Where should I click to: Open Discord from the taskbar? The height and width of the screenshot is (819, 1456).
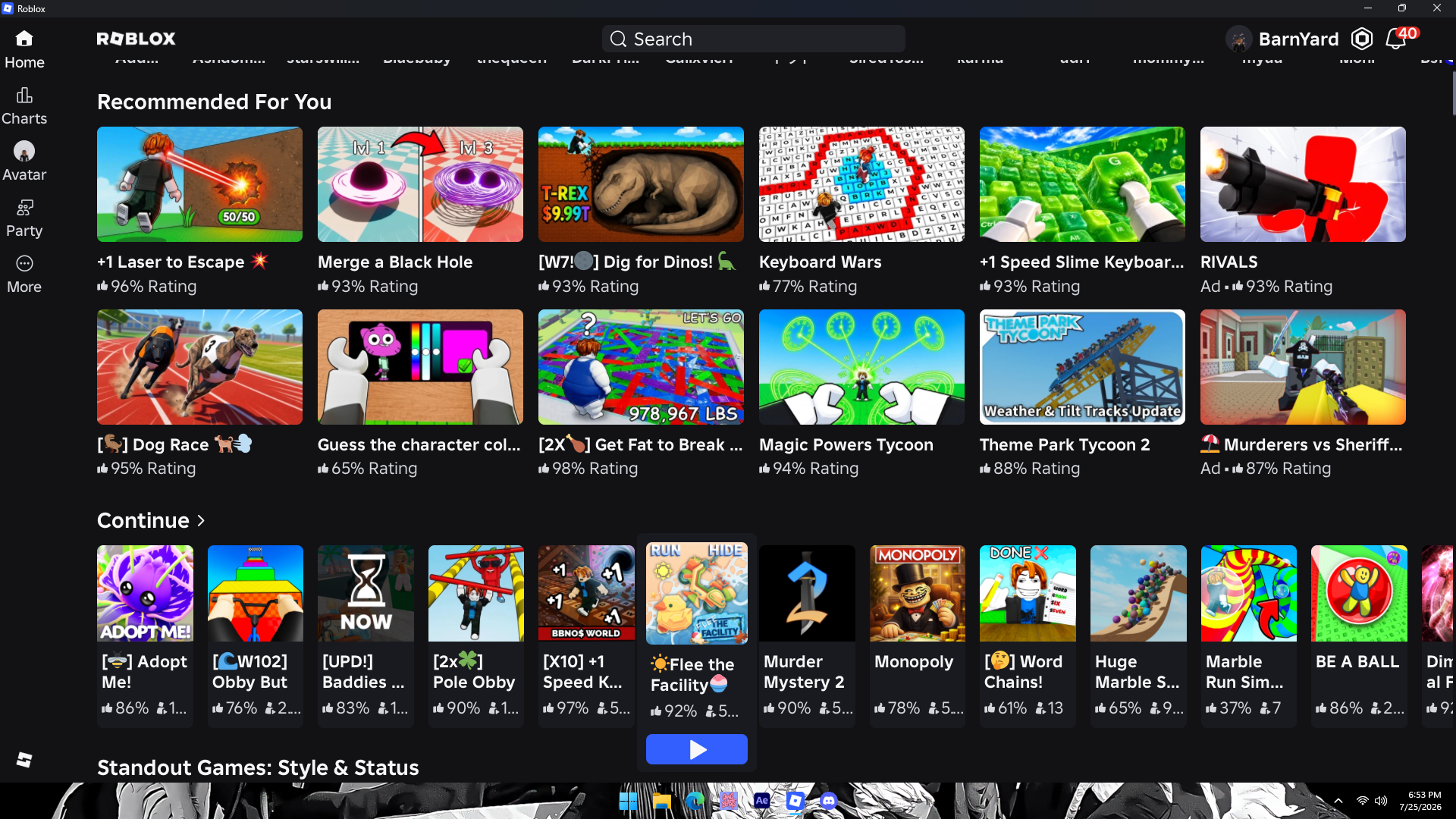829,801
